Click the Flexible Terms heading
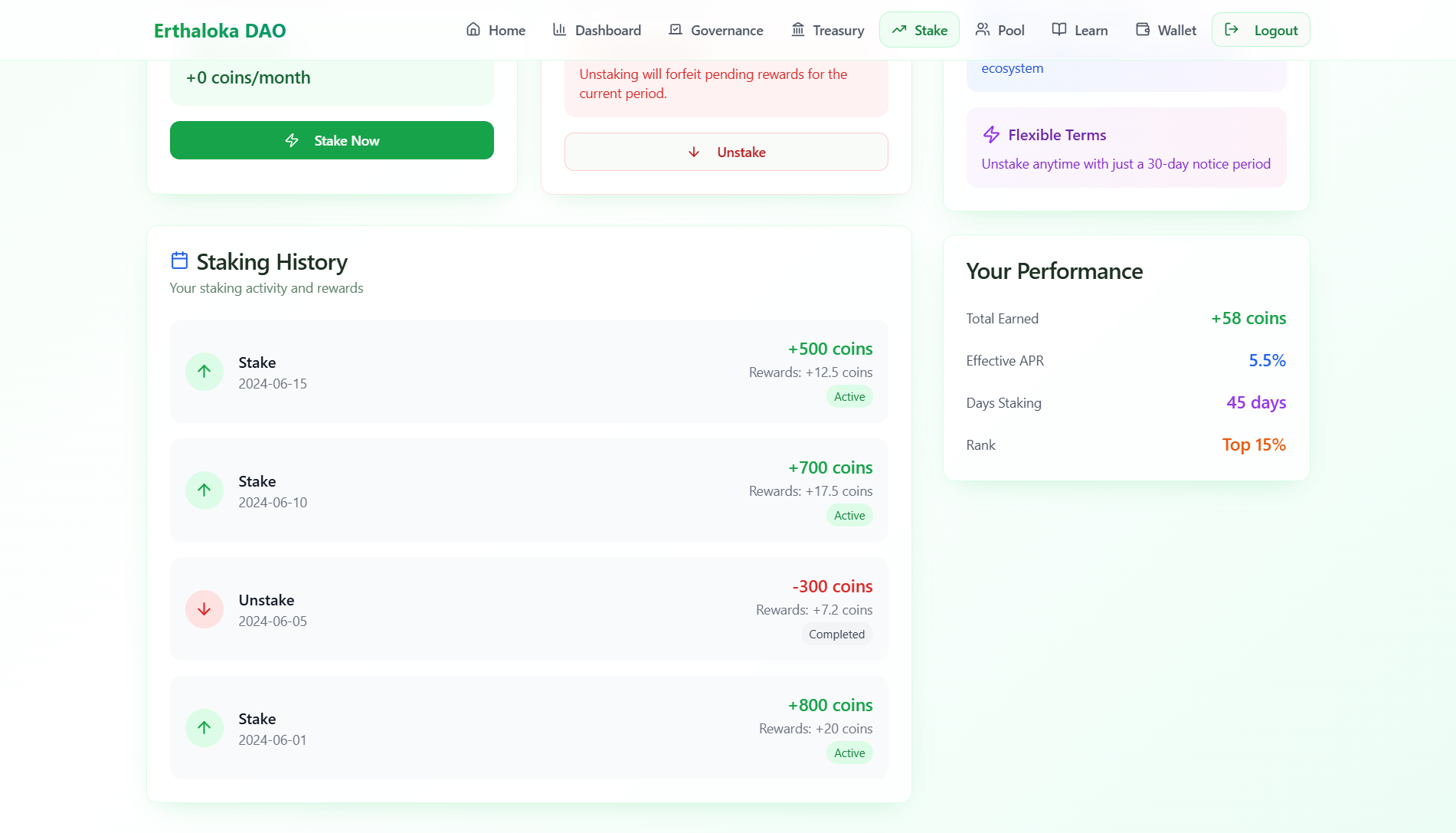Screen dimensions: 1456x833 pos(1057,135)
